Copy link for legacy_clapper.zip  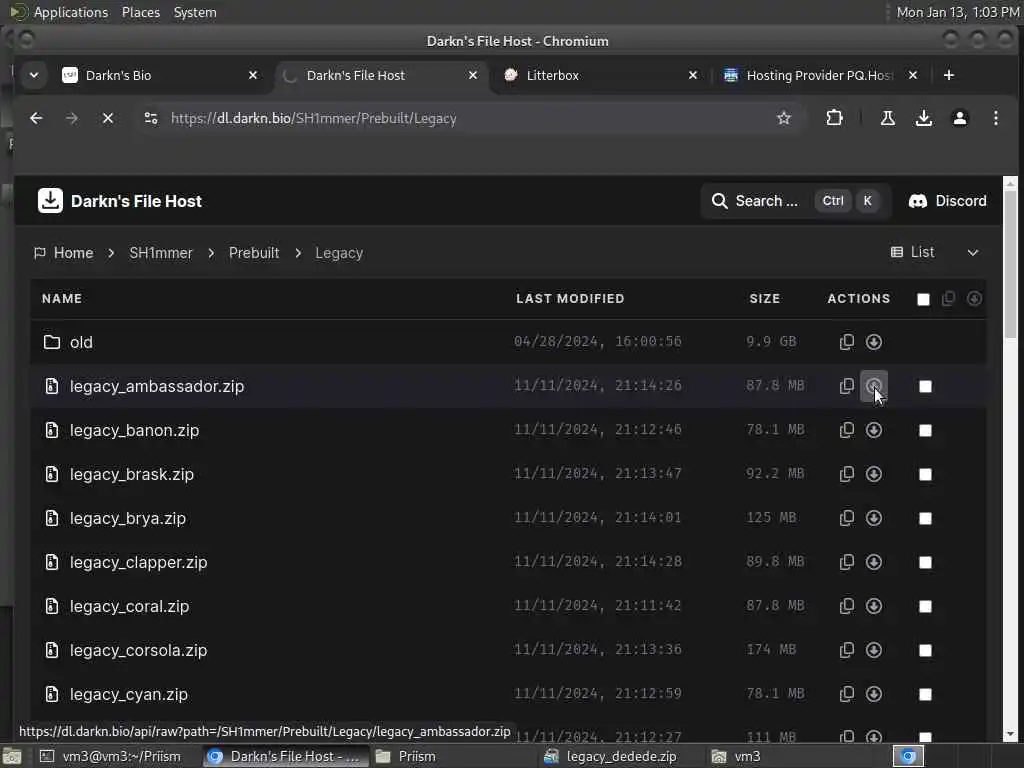pyautogui.click(x=846, y=562)
